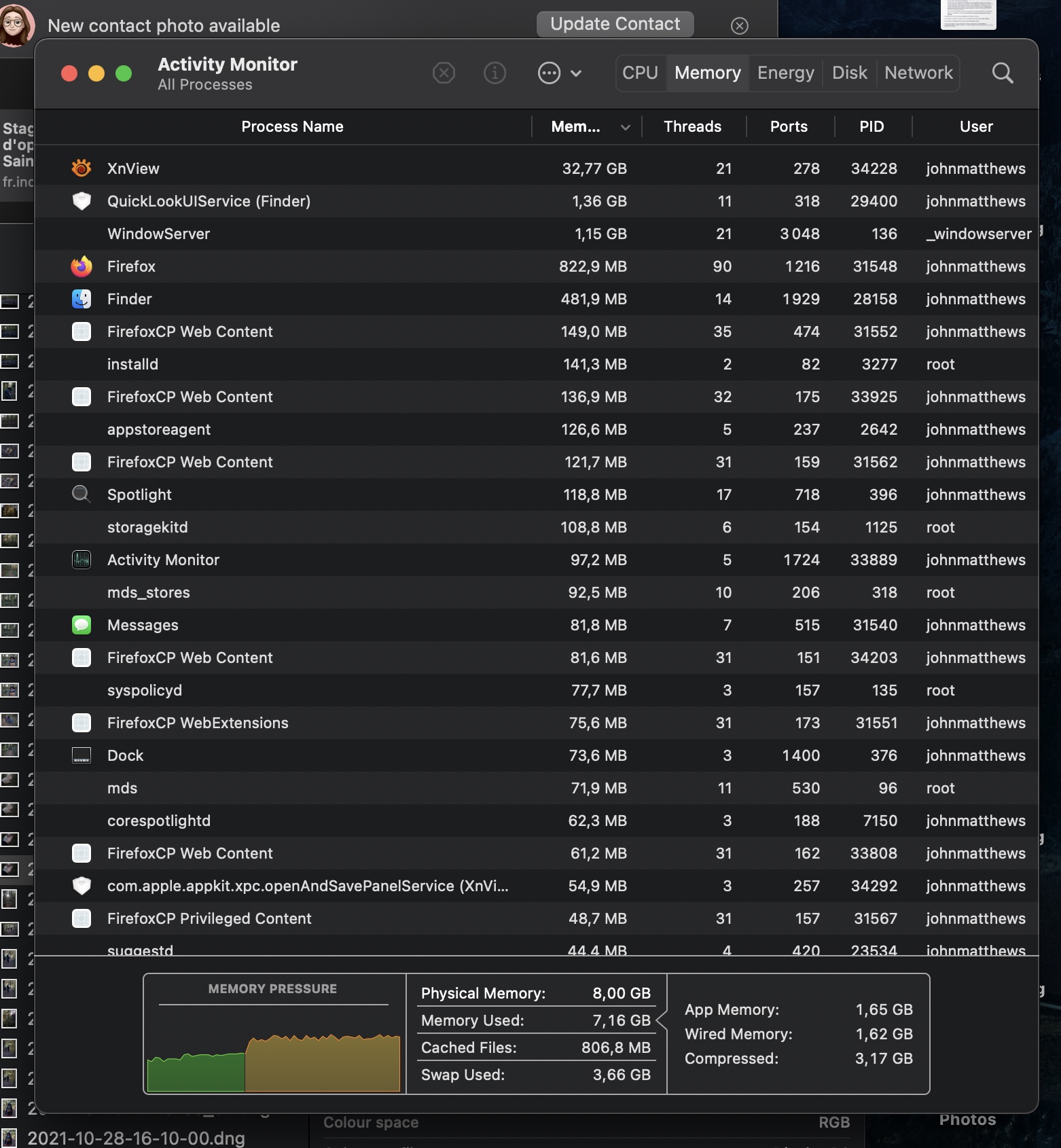Open the search magnifier in Activity Monitor
The image size is (1061, 1148).
point(1002,73)
